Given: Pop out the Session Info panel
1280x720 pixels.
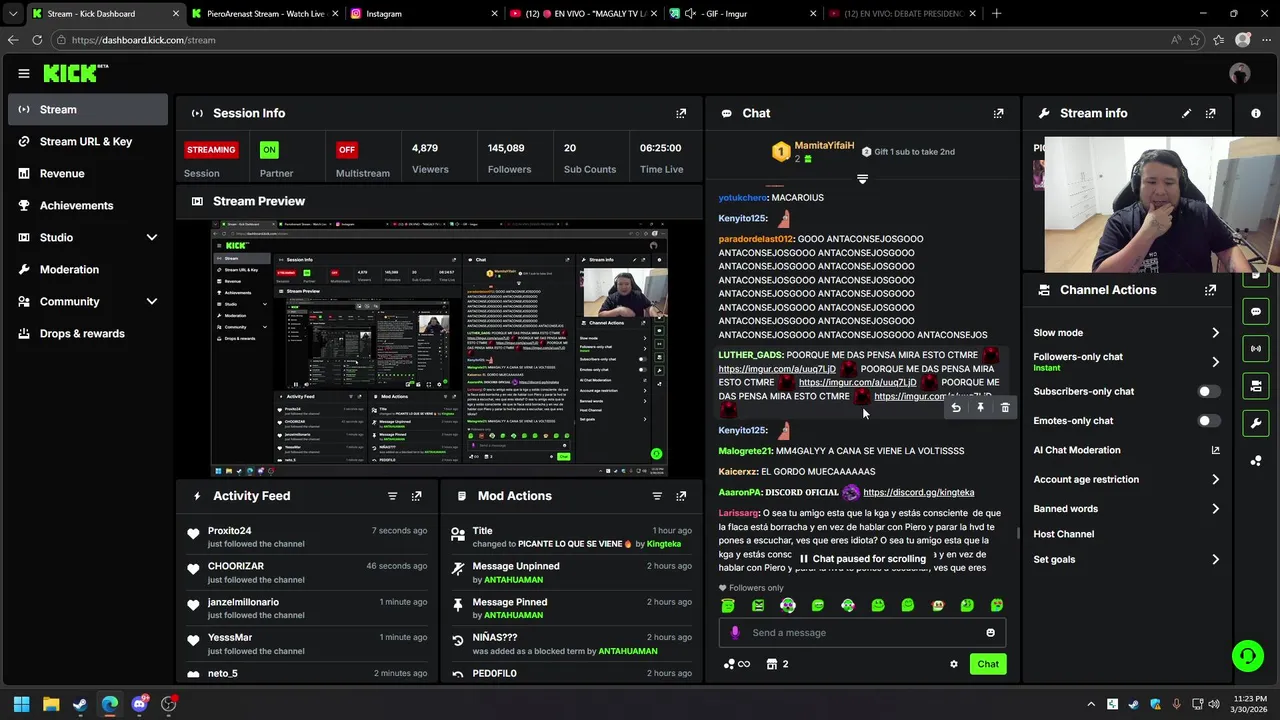Looking at the screenshot, I should 681,113.
